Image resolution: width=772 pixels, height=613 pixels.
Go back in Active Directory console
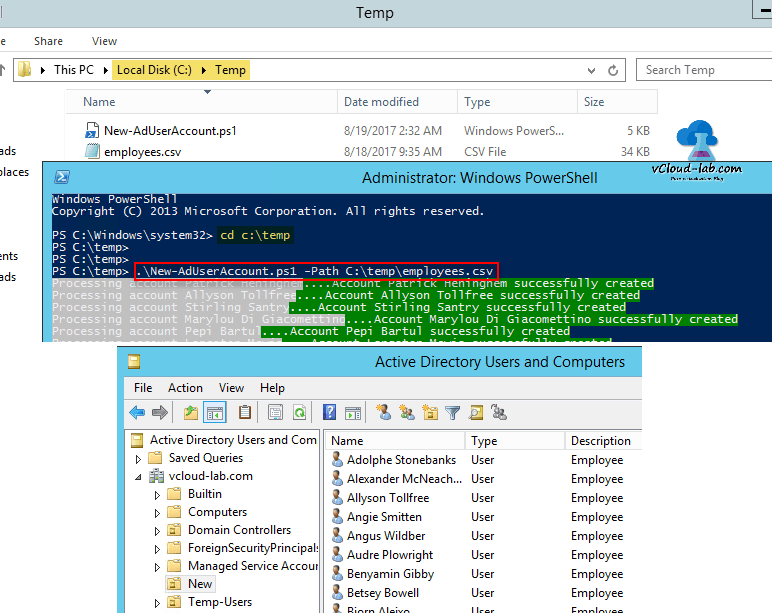pos(137,412)
